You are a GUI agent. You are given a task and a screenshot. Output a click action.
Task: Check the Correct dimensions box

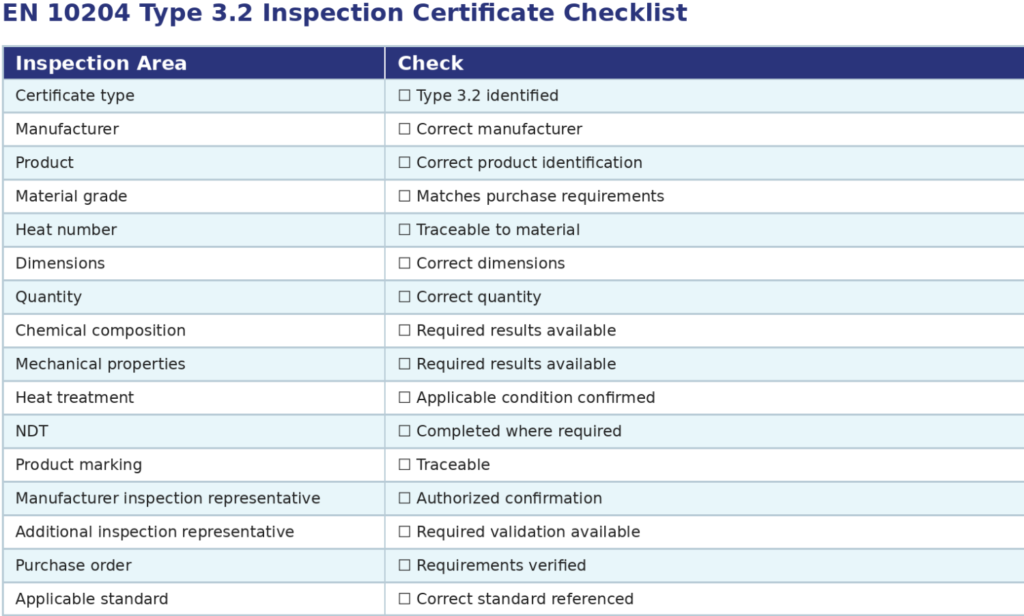404,263
